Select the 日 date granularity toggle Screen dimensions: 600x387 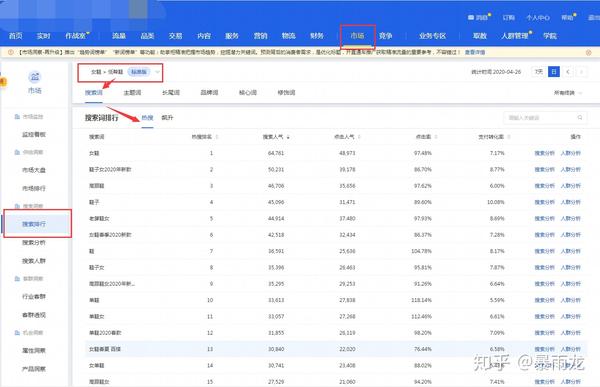[x=554, y=72]
